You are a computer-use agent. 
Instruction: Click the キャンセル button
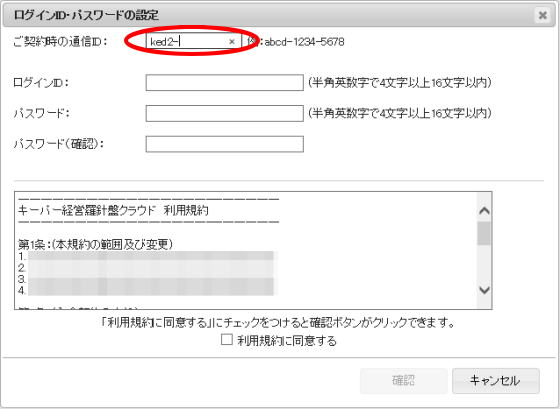(x=496, y=381)
